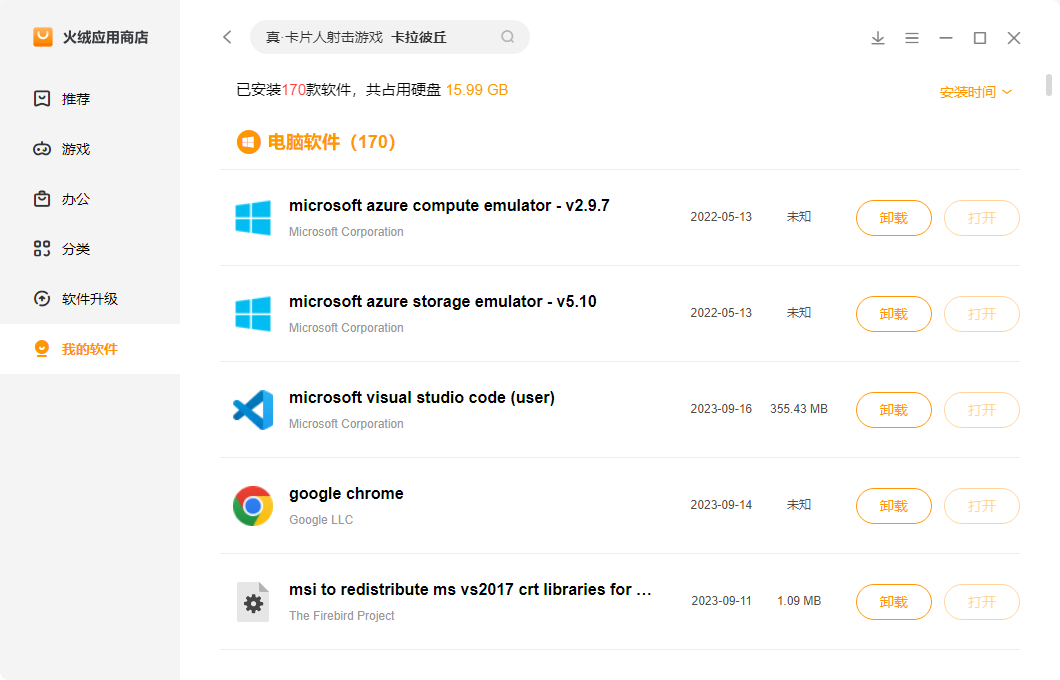Click the Google Chrome icon
Image resolution: width=1060 pixels, height=680 pixels.
(253, 506)
